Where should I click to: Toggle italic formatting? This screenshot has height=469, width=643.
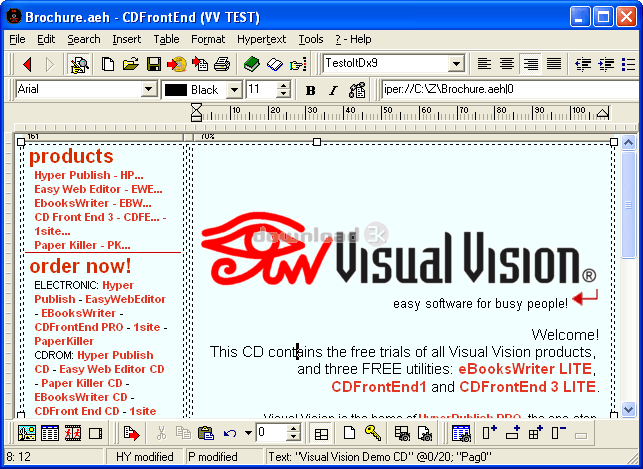click(x=334, y=90)
